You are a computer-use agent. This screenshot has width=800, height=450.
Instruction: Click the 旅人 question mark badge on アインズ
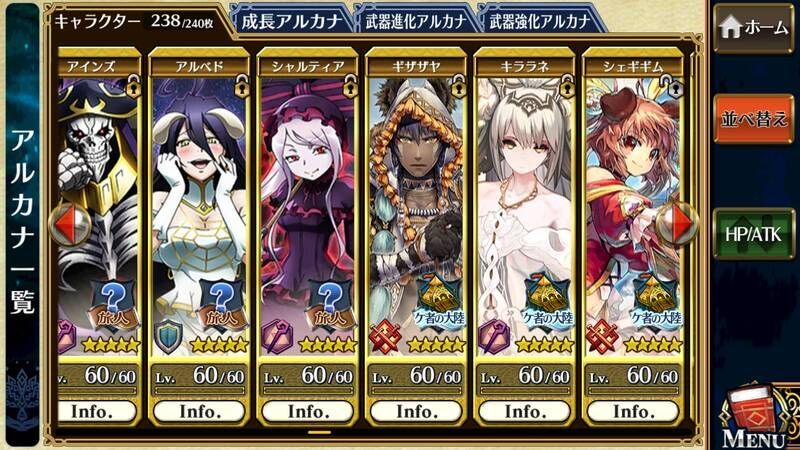114,306
